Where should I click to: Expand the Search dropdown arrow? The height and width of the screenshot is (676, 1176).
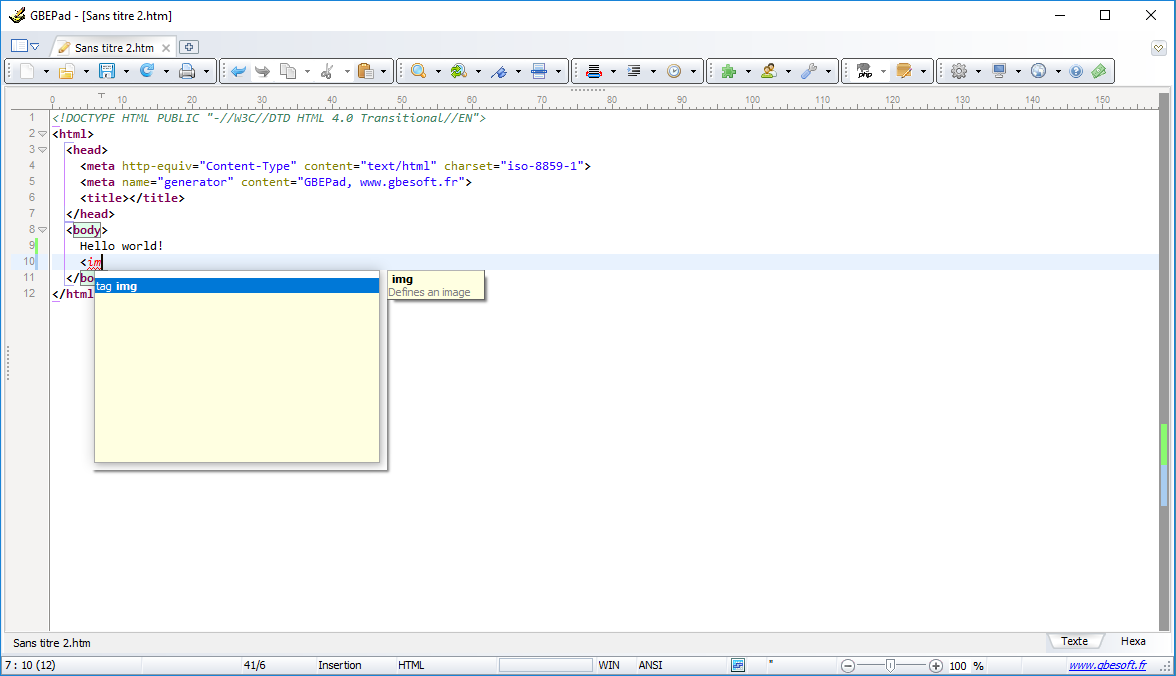(x=438, y=72)
